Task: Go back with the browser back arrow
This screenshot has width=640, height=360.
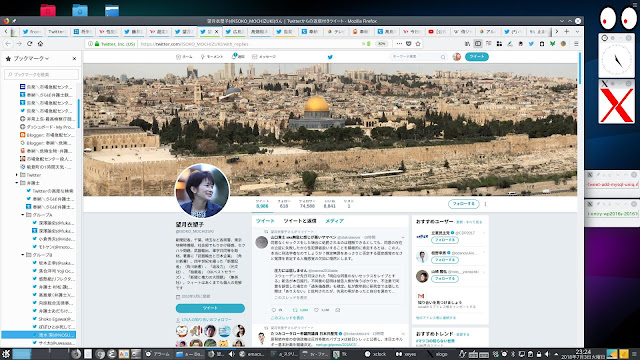Action: point(8,44)
